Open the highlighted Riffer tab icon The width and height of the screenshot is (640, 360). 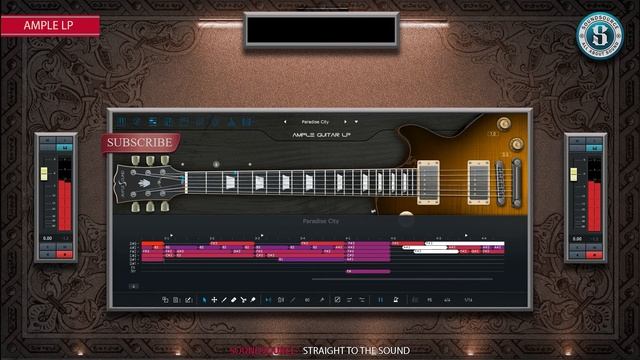152,122
